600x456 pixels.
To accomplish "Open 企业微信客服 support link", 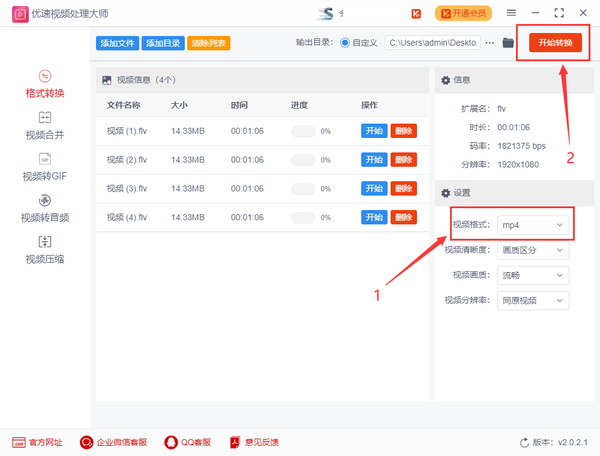I will [113, 442].
